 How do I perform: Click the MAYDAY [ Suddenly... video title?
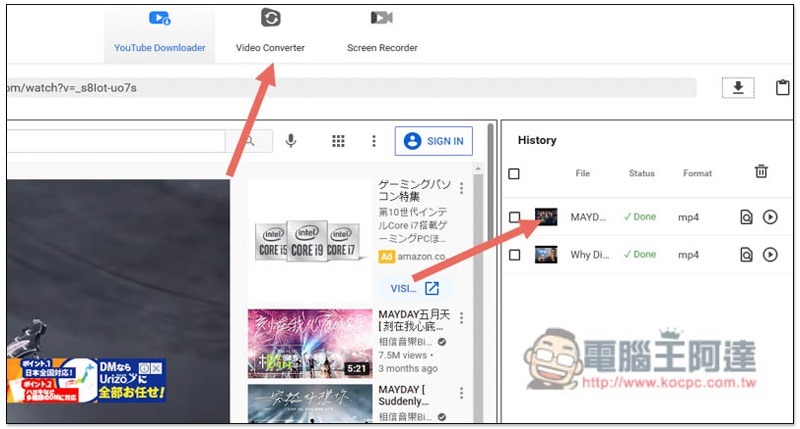click(x=403, y=395)
